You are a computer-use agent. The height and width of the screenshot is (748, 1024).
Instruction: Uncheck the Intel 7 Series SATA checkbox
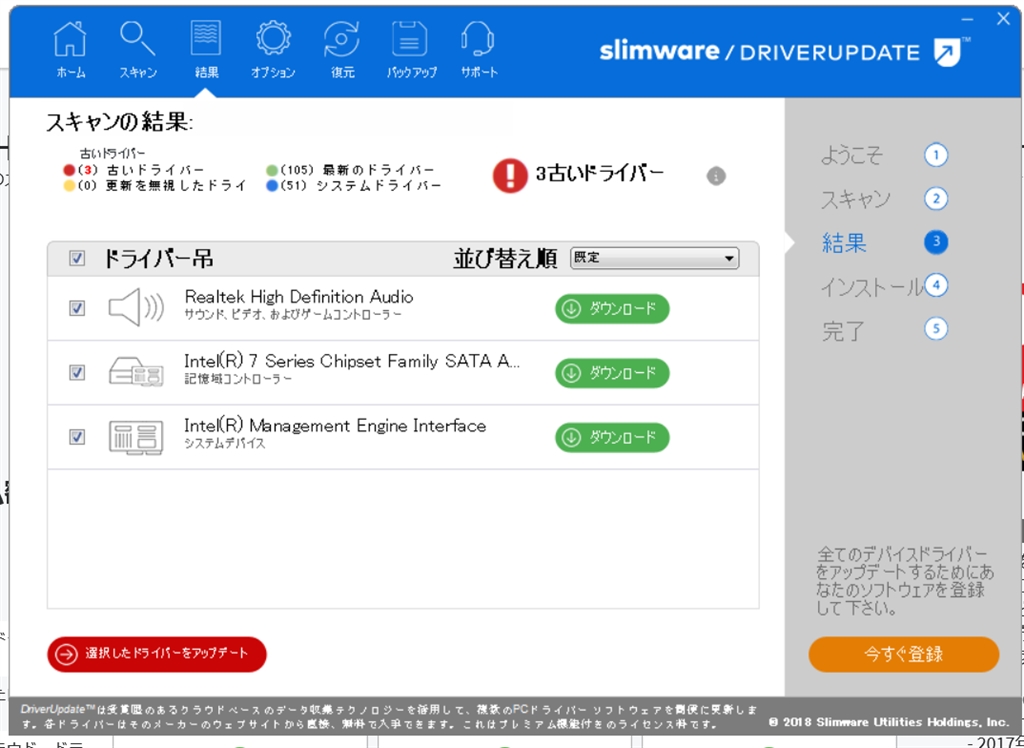tap(77, 372)
